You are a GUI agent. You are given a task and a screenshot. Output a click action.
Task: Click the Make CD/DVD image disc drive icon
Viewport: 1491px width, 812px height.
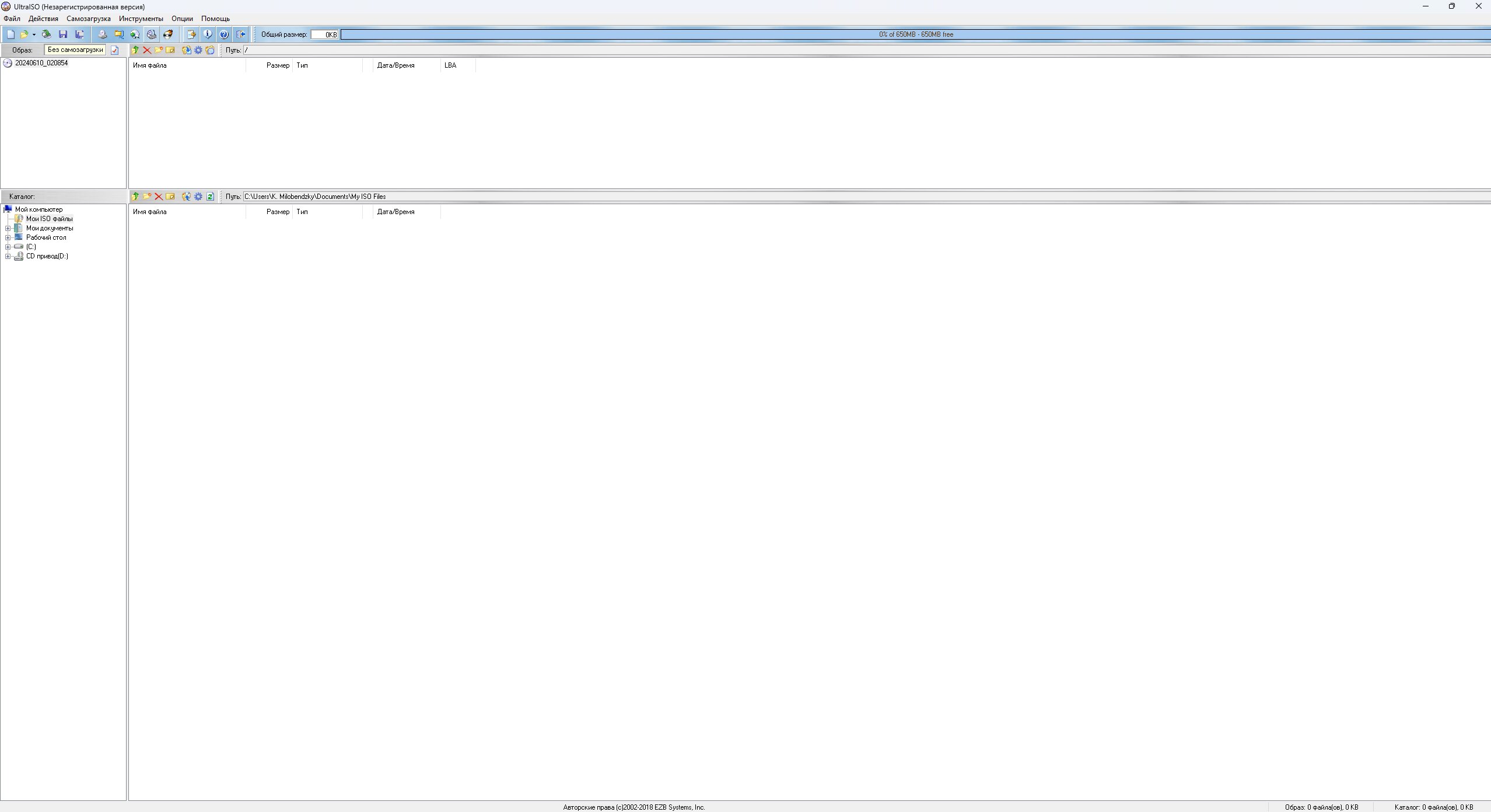[x=102, y=34]
